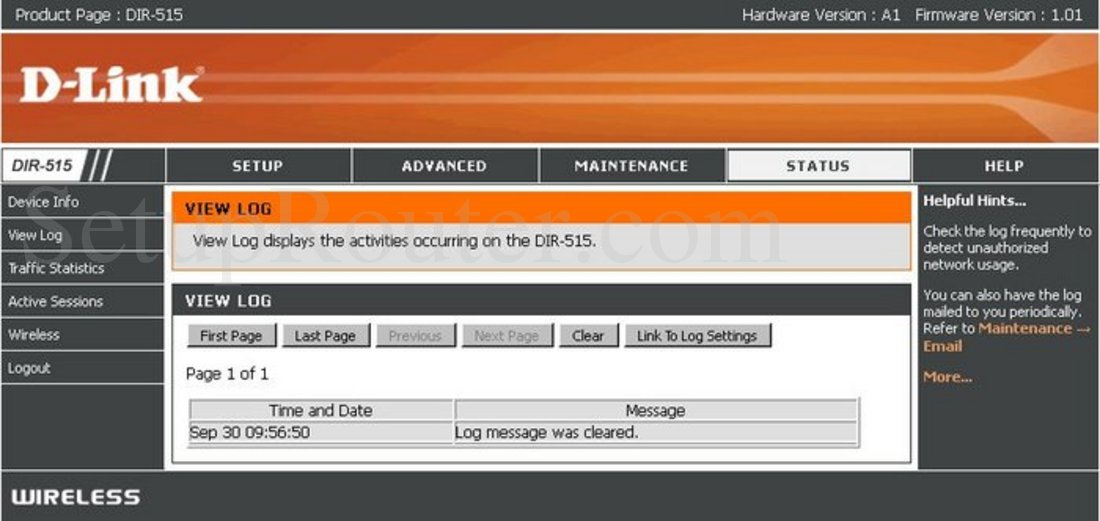Select the Time and Date column header

pos(321,411)
